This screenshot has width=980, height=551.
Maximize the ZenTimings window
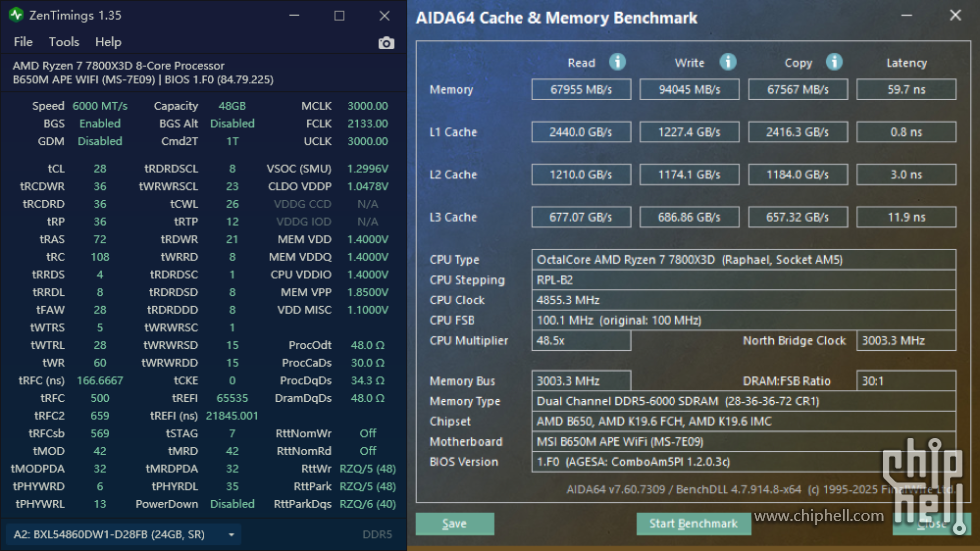[x=339, y=16]
